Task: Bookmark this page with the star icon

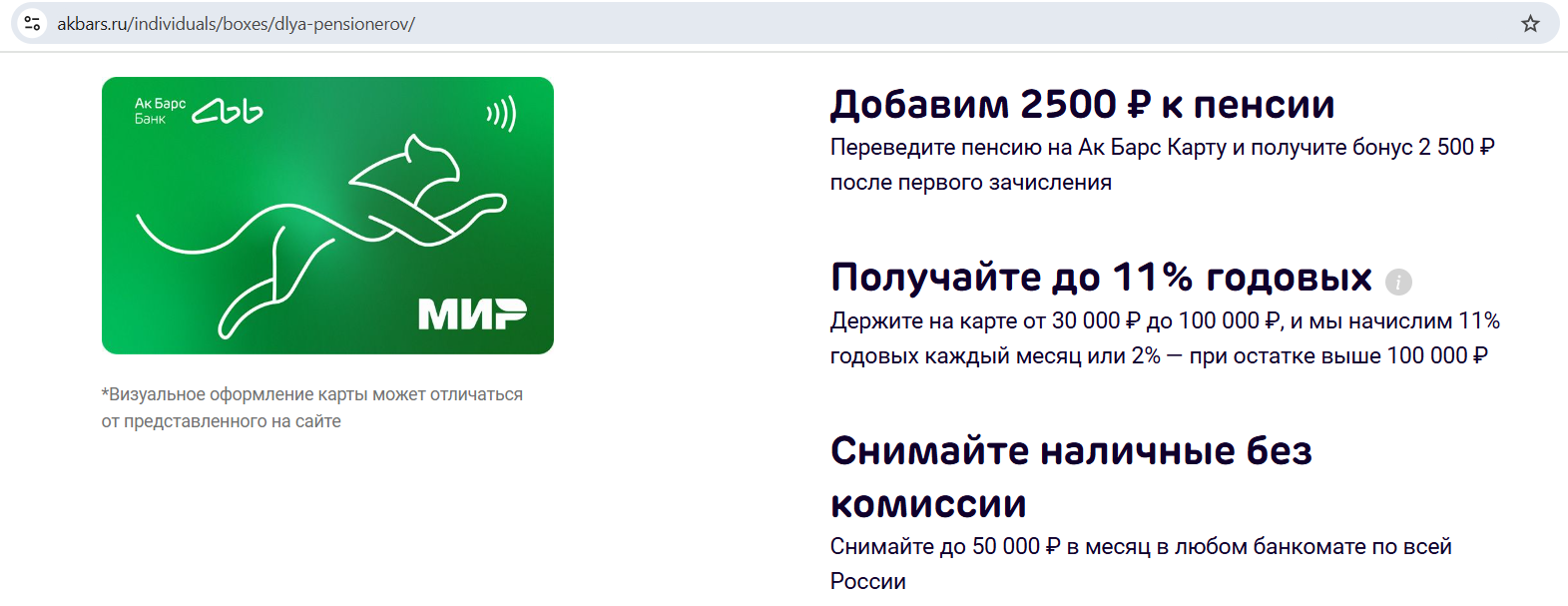Action: pos(1530,23)
